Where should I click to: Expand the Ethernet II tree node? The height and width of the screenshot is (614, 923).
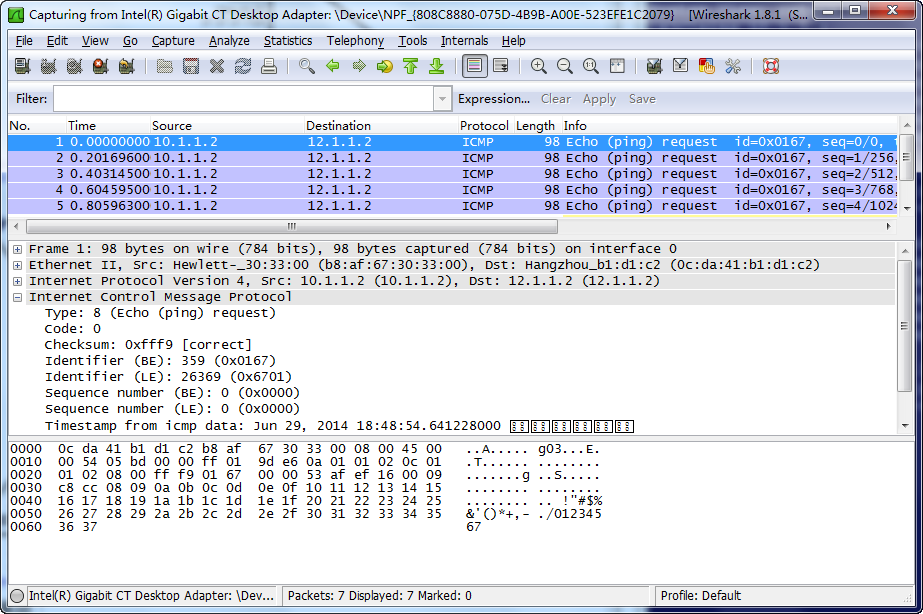[18, 265]
